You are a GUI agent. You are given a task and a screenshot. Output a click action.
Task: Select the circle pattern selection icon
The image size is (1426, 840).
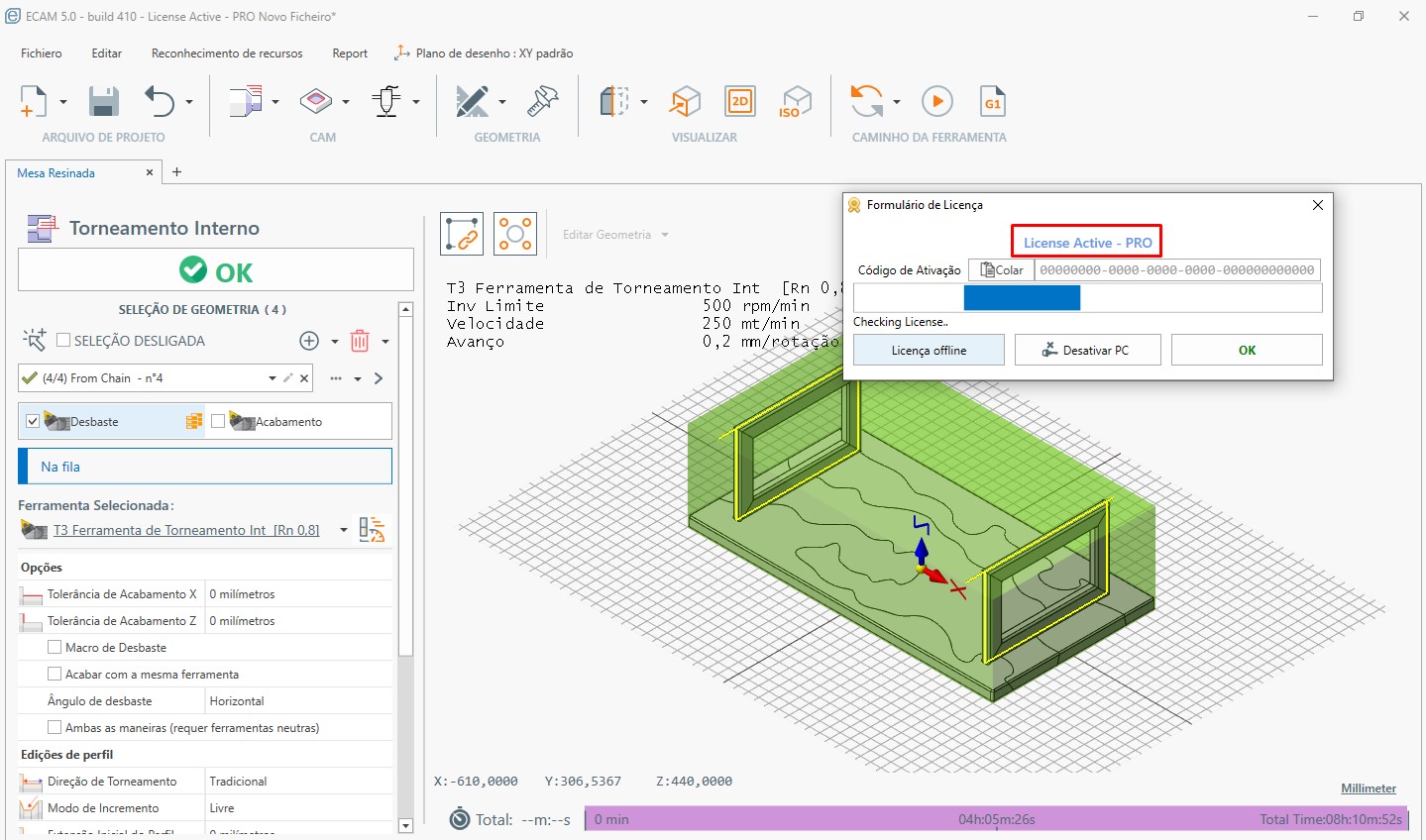click(515, 234)
